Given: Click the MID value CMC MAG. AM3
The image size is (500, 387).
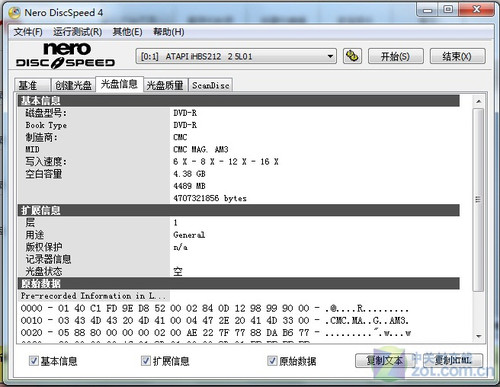Looking at the screenshot, I should 201,149.
